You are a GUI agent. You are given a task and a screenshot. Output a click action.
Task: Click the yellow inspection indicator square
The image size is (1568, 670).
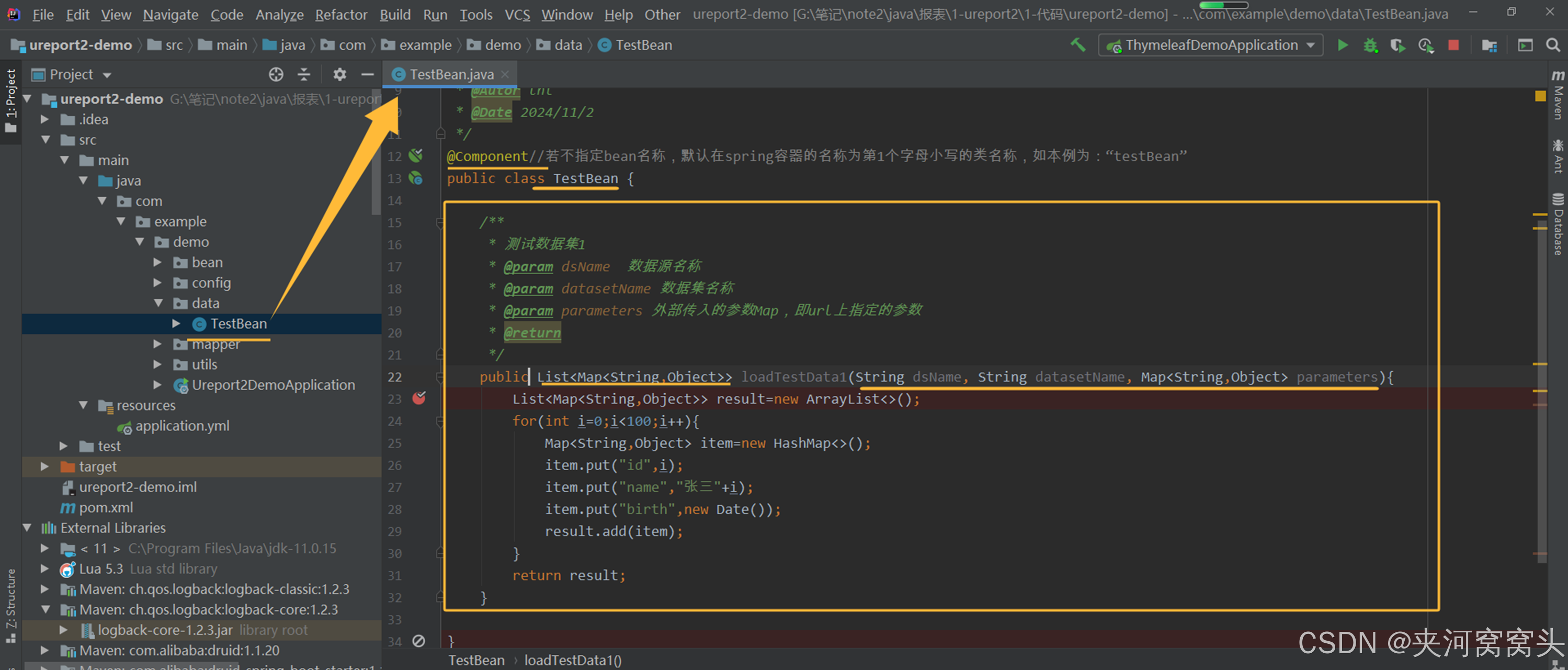1540,96
